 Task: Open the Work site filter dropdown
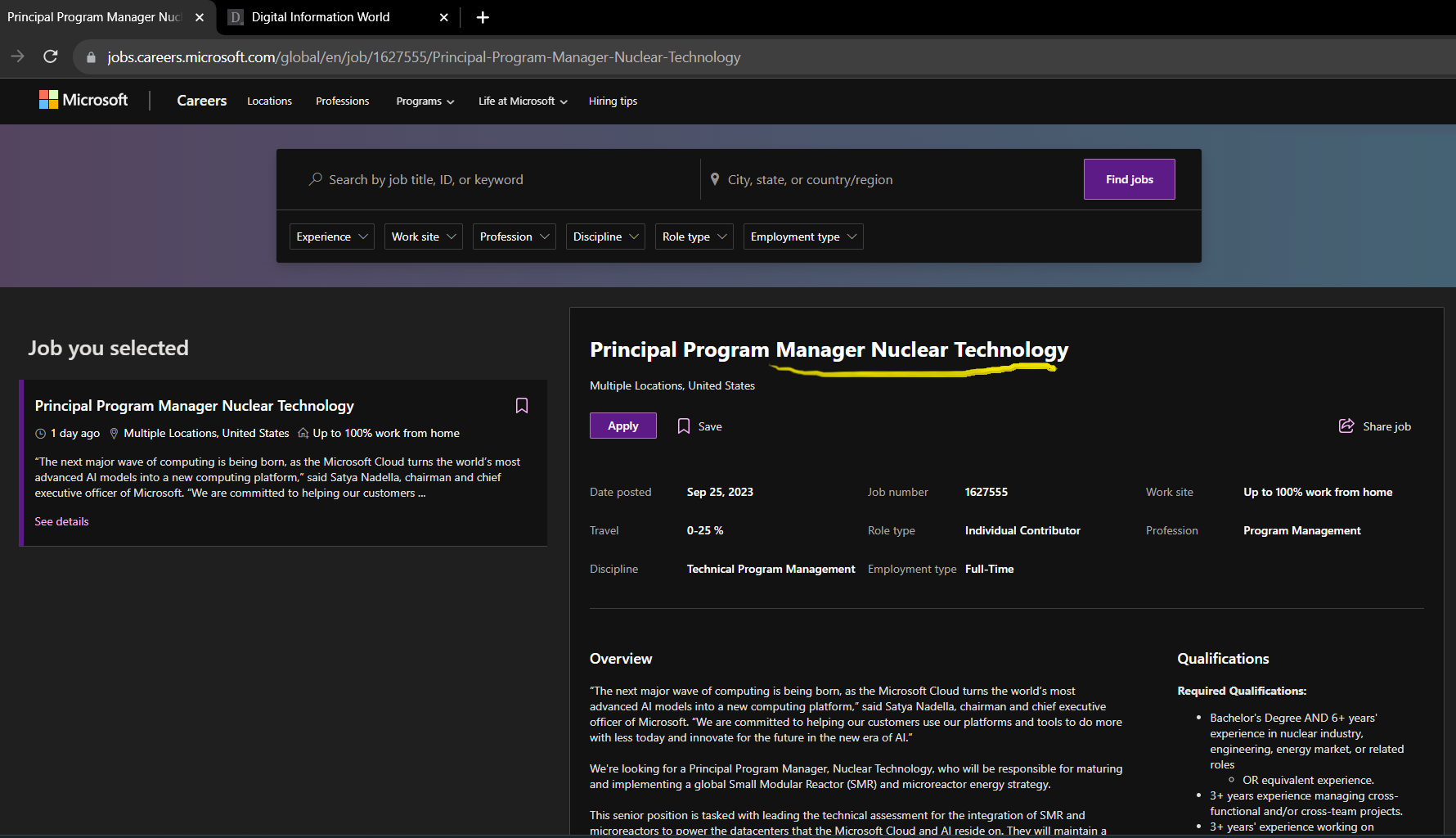coord(424,237)
